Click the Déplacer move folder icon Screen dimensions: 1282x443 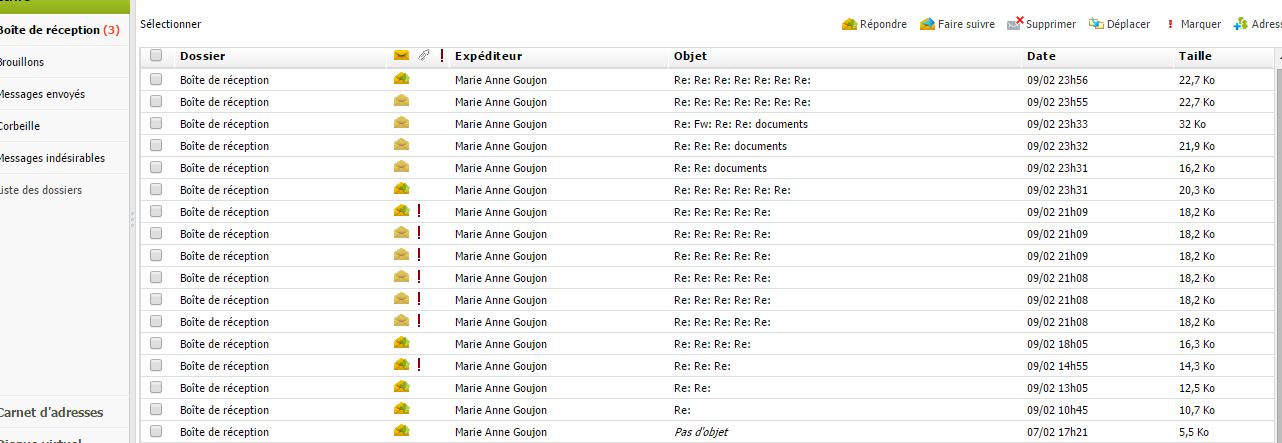1096,24
